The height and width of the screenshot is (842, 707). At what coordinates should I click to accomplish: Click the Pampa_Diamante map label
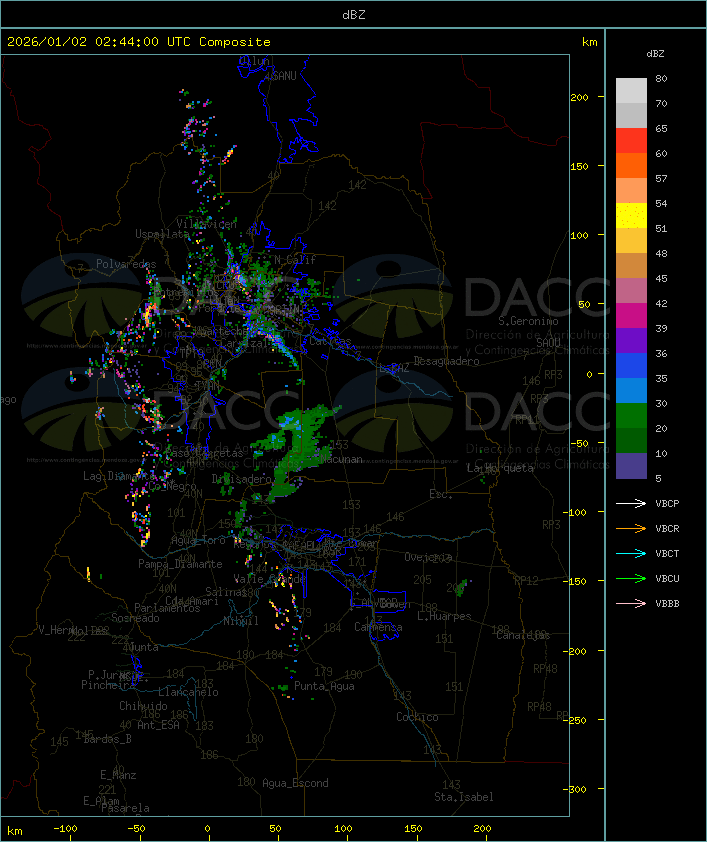(180, 564)
